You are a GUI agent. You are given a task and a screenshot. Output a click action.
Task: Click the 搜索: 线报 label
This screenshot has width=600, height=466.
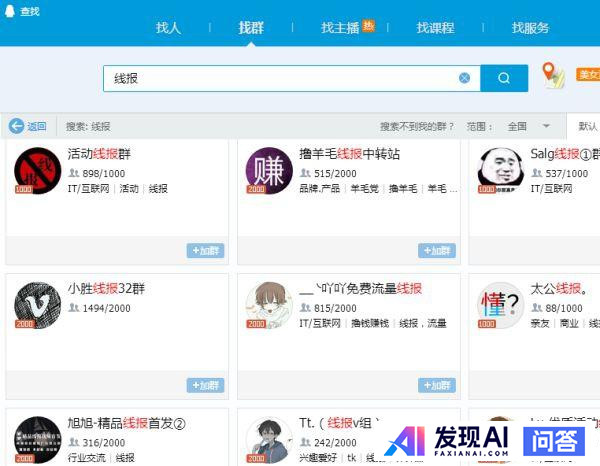point(88,126)
